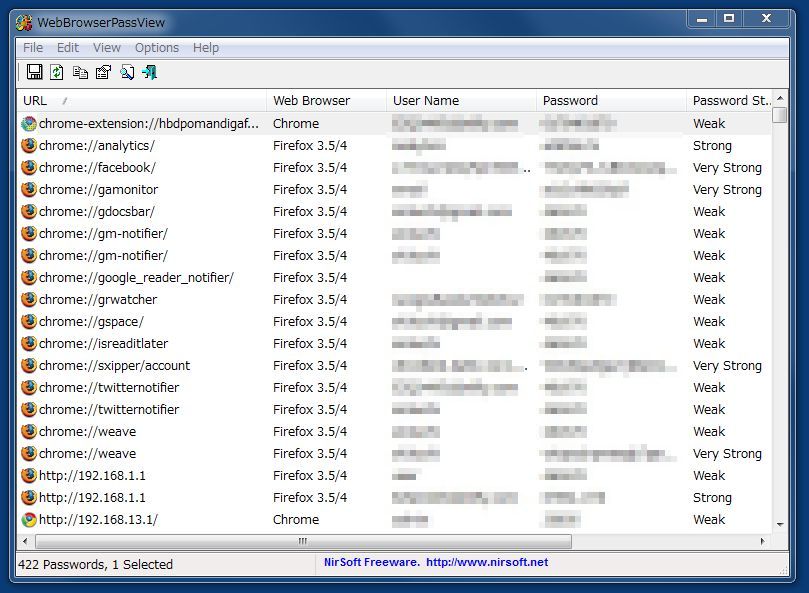
Task: Sort by the User Name column header
Action: (x=461, y=101)
